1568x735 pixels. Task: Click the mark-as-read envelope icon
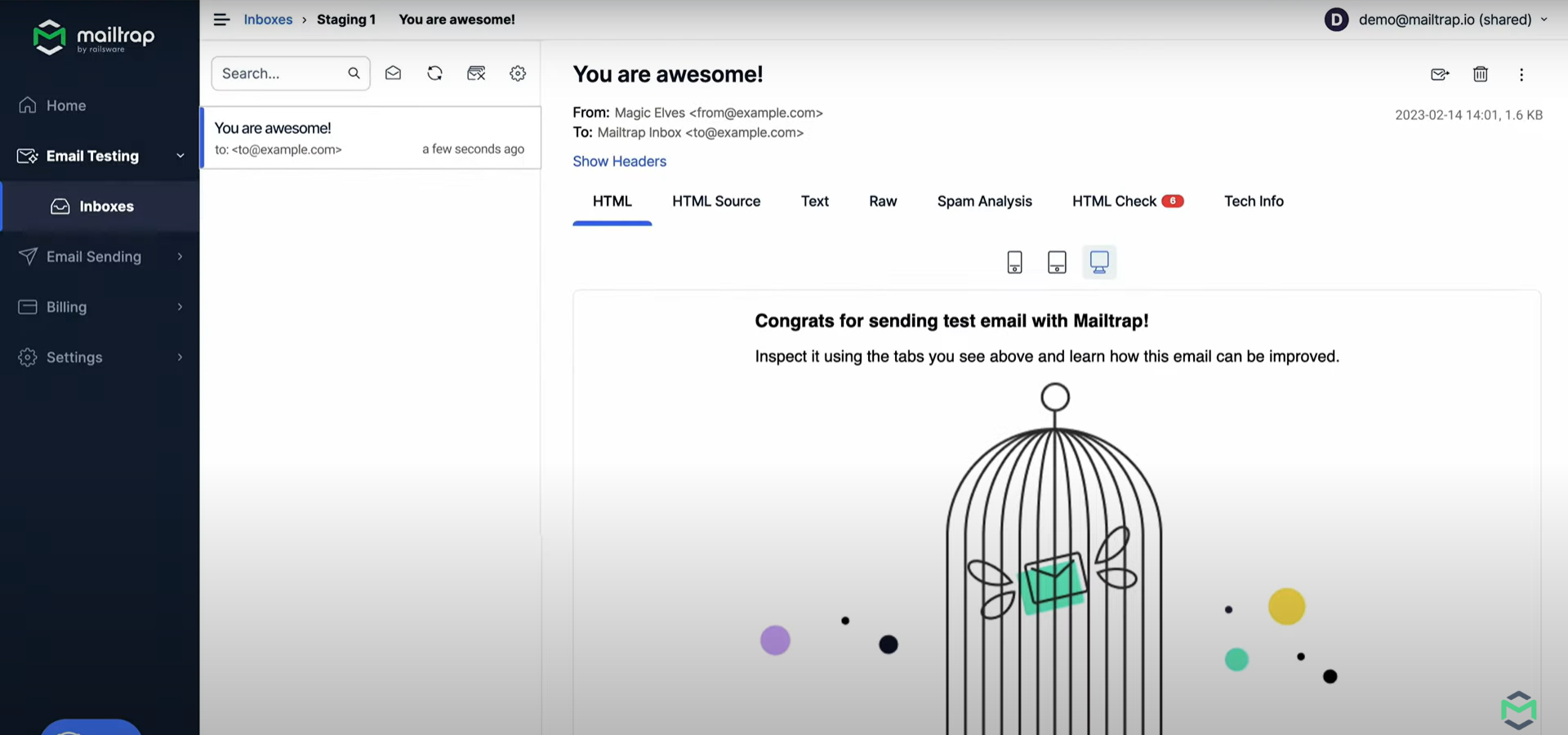click(393, 73)
